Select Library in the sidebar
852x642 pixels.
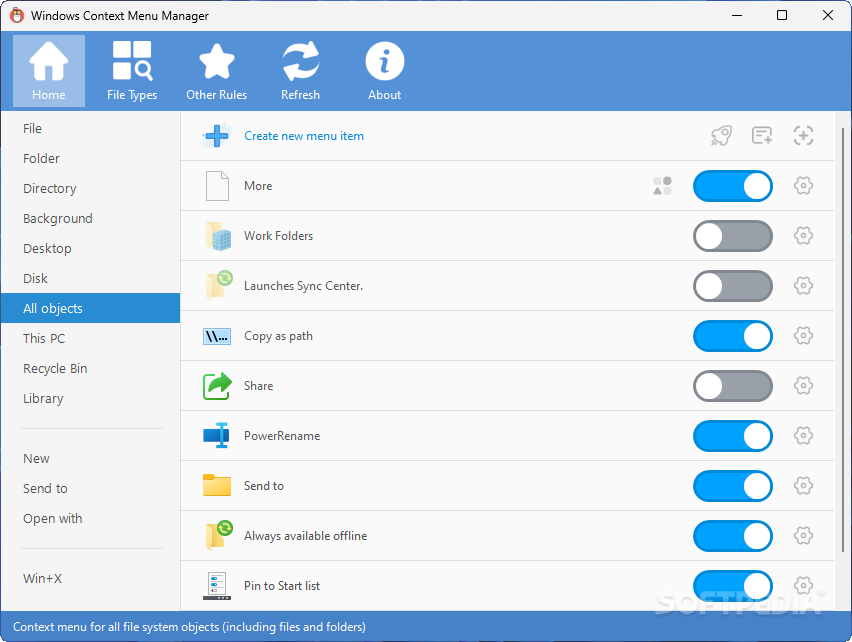click(90, 399)
